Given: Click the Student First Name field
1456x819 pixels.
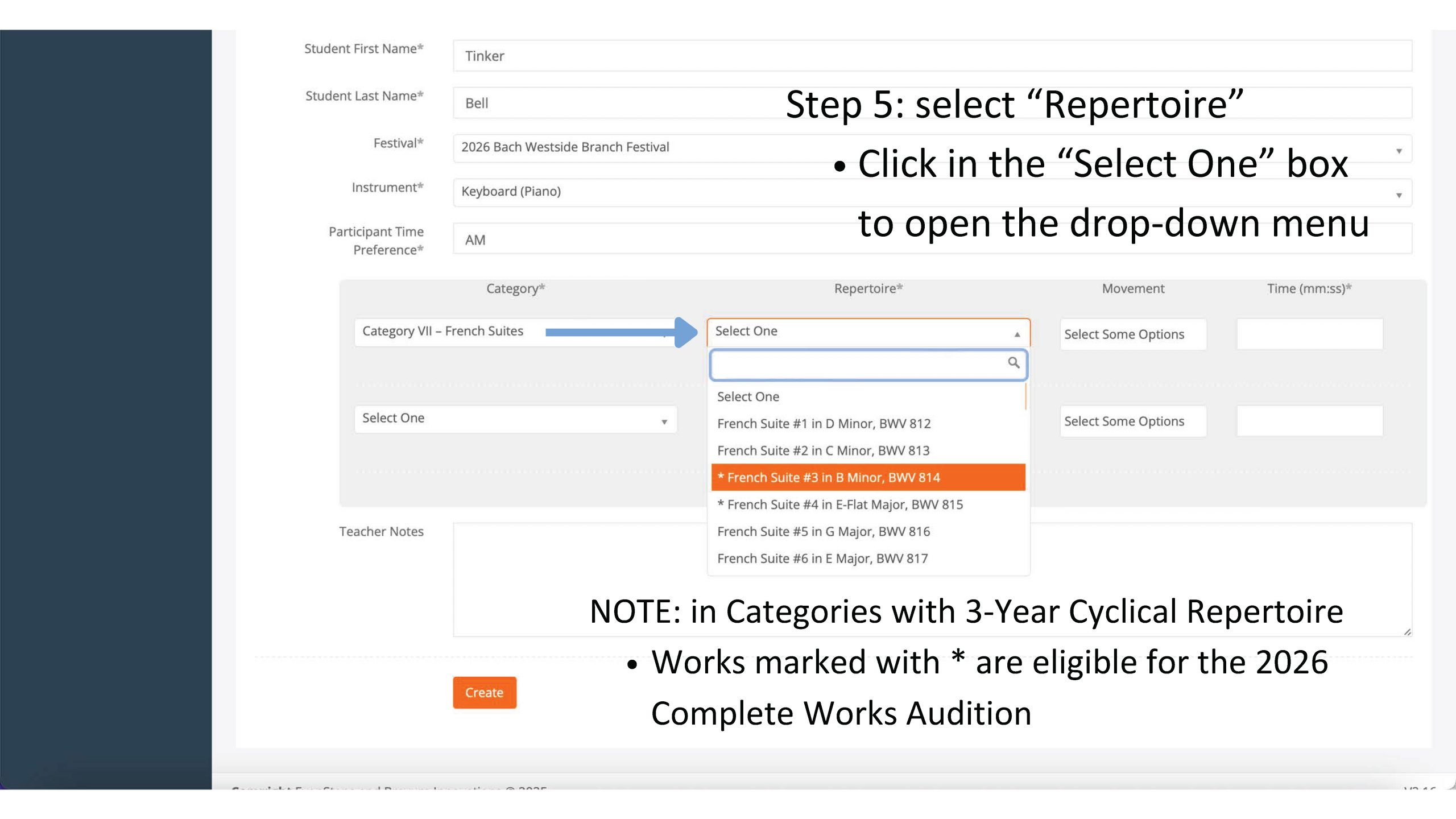Looking at the screenshot, I should tap(626, 56).
